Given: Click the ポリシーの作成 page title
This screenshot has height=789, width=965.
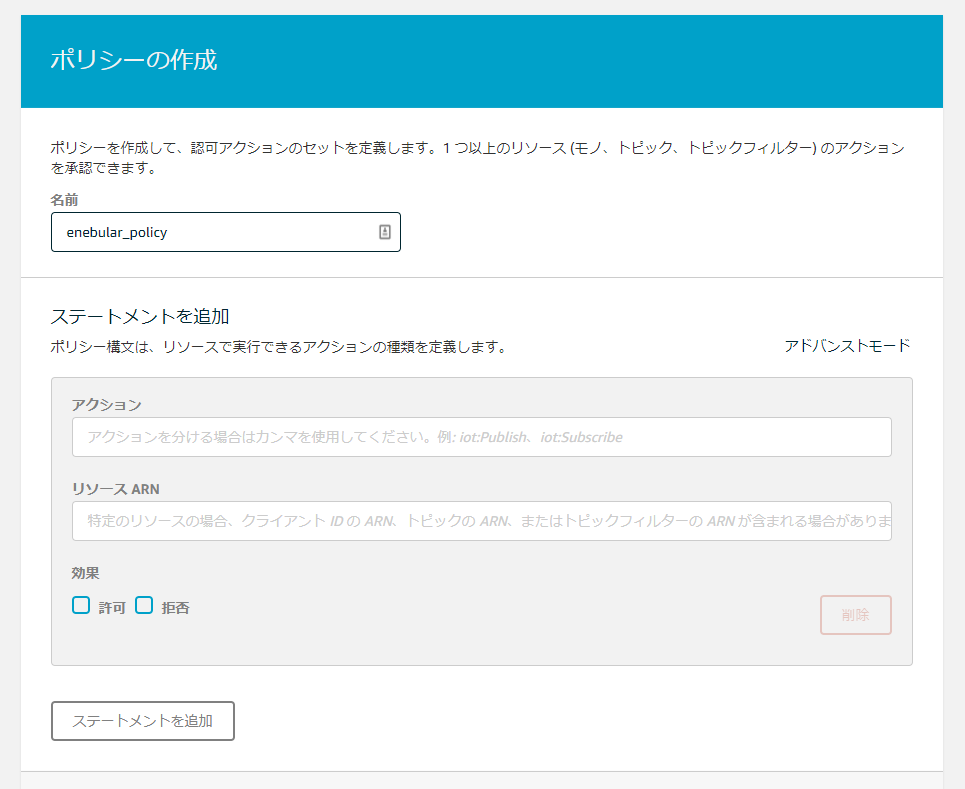Looking at the screenshot, I should (x=133, y=60).
